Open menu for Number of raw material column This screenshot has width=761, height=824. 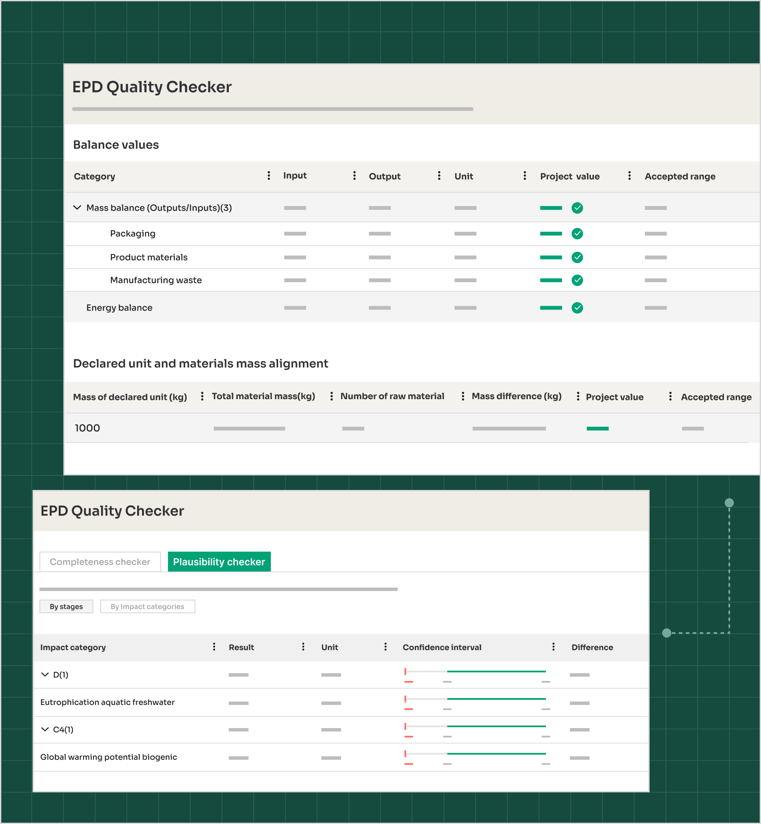(x=462, y=397)
